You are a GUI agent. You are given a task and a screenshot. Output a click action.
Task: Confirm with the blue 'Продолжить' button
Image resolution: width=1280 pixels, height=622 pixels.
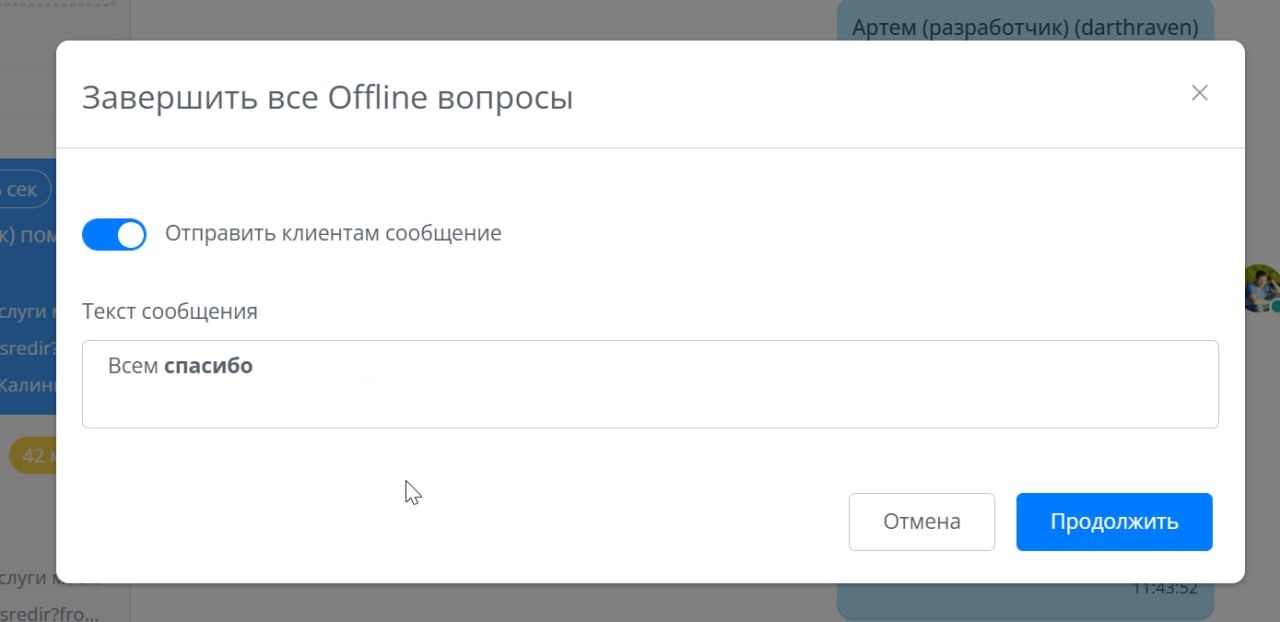click(x=1114, y=521)
